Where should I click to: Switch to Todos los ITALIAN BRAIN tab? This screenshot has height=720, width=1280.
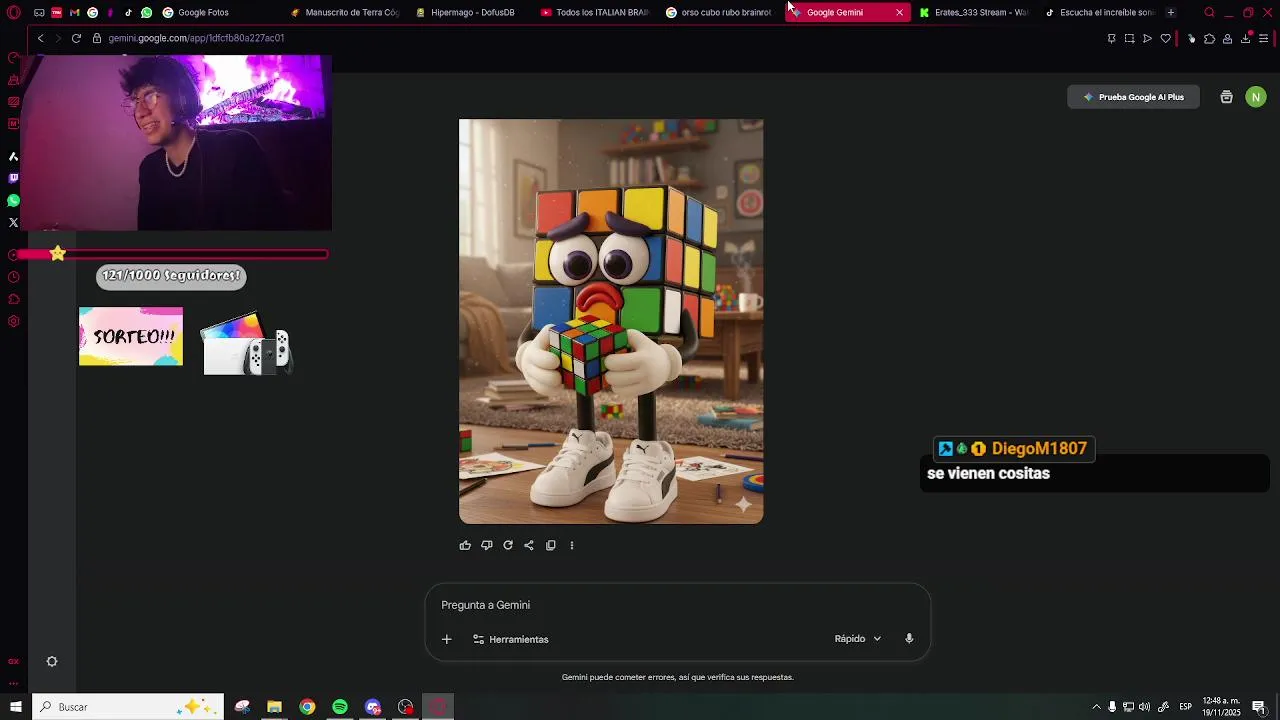[x=595, y=12]
